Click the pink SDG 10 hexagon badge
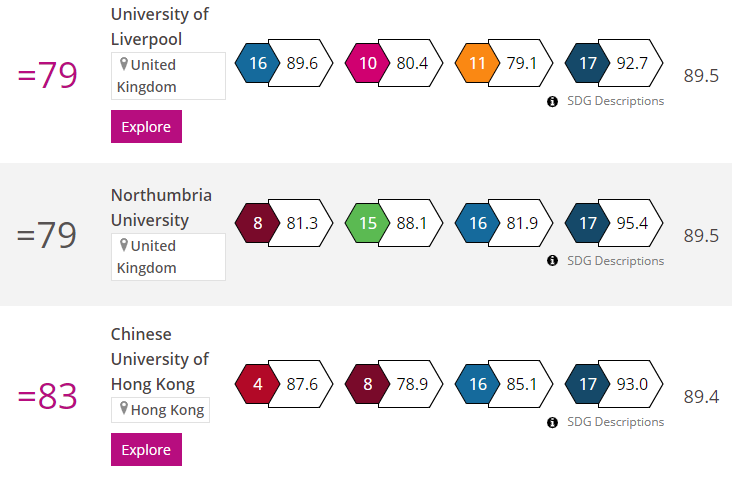Viewport: 732px width, 478px height. pyautogui.click(x=367, y=64)
